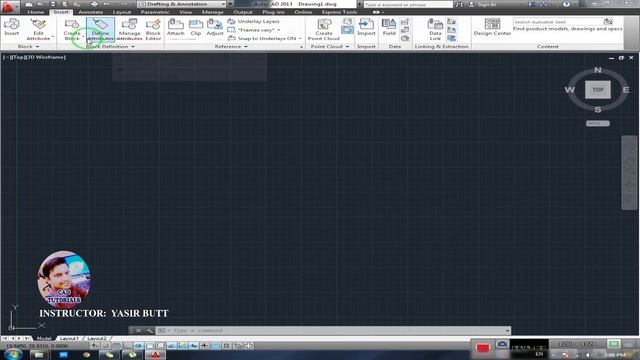Expand the Block Definition panel flyout
The height and width of the screenshot is (360, 640).
pyautogui.click(x=133, y=47)
